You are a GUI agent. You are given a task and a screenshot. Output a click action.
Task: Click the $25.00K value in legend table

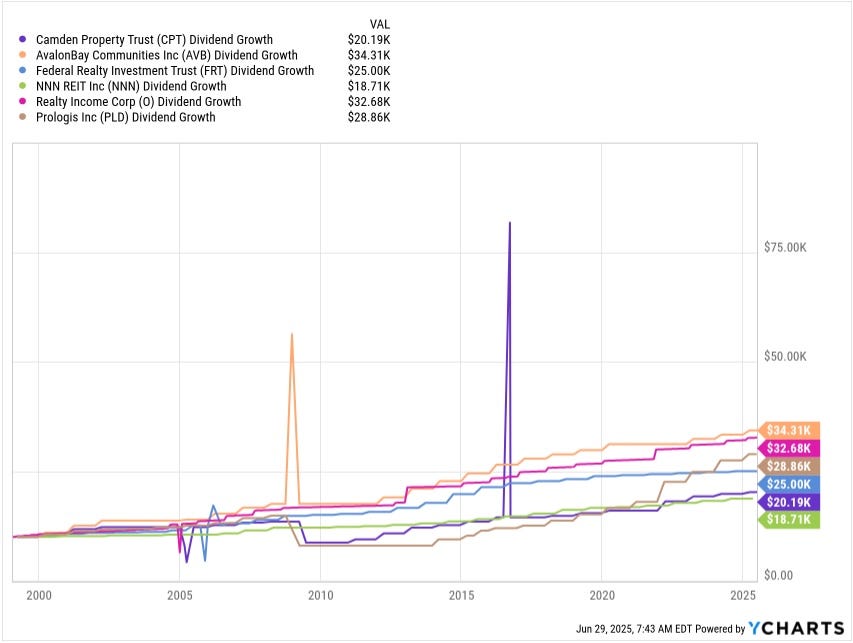[369, 71]
